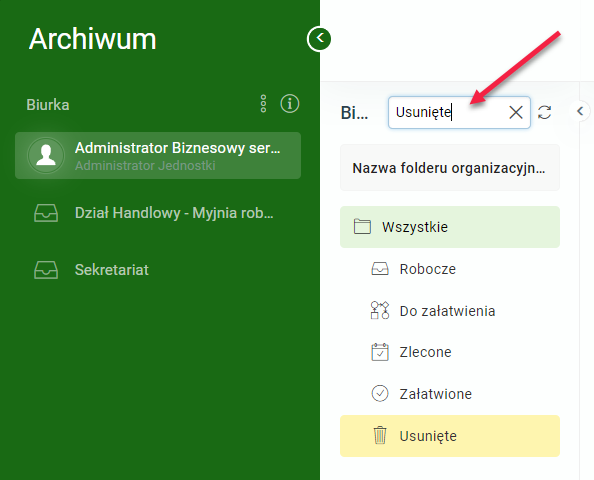Click the Załatwione checkmark icon
The height and width of the screenshot is (480, 594).
[380, 393]
